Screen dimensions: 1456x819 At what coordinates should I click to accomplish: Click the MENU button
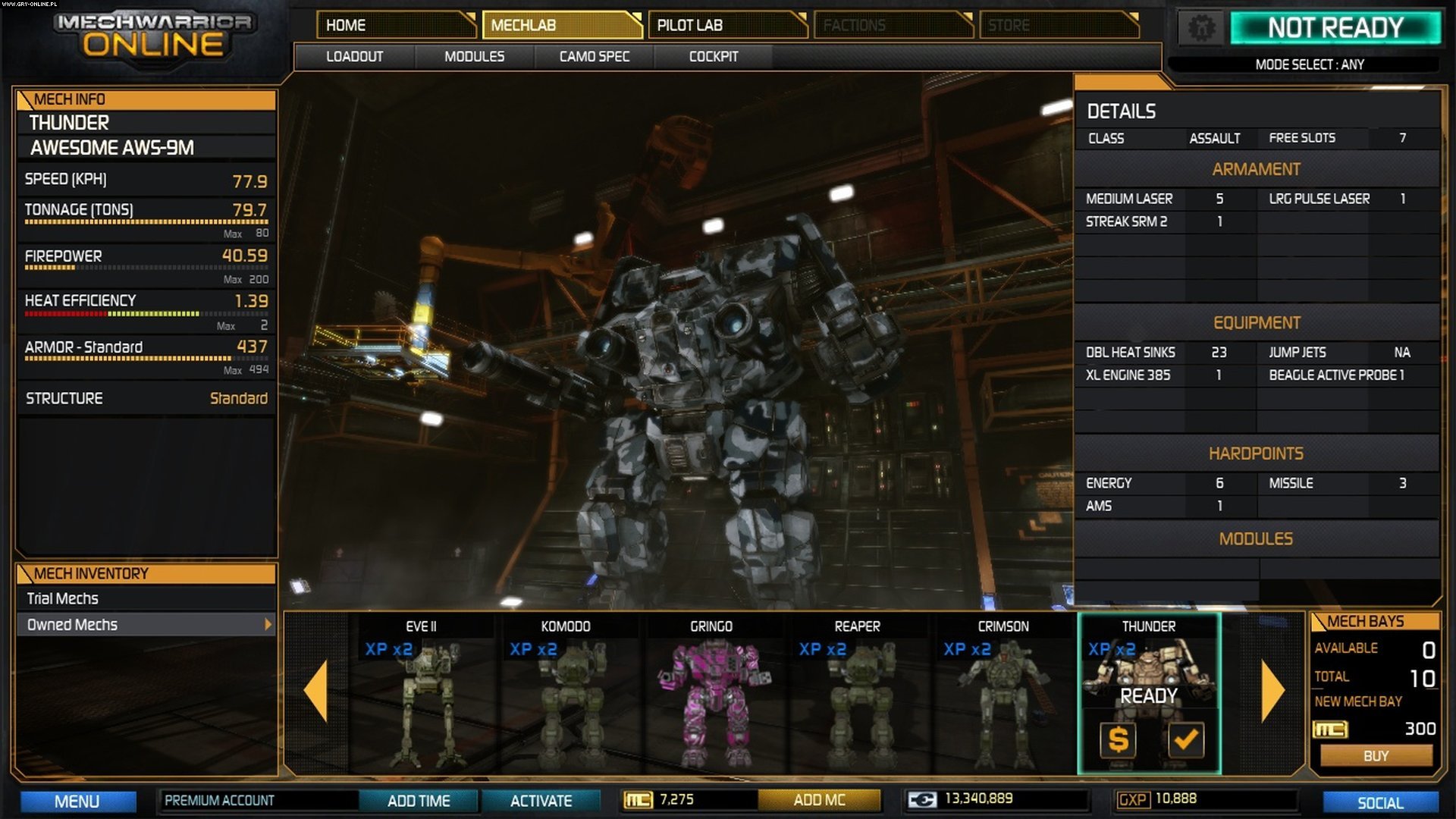77,802
